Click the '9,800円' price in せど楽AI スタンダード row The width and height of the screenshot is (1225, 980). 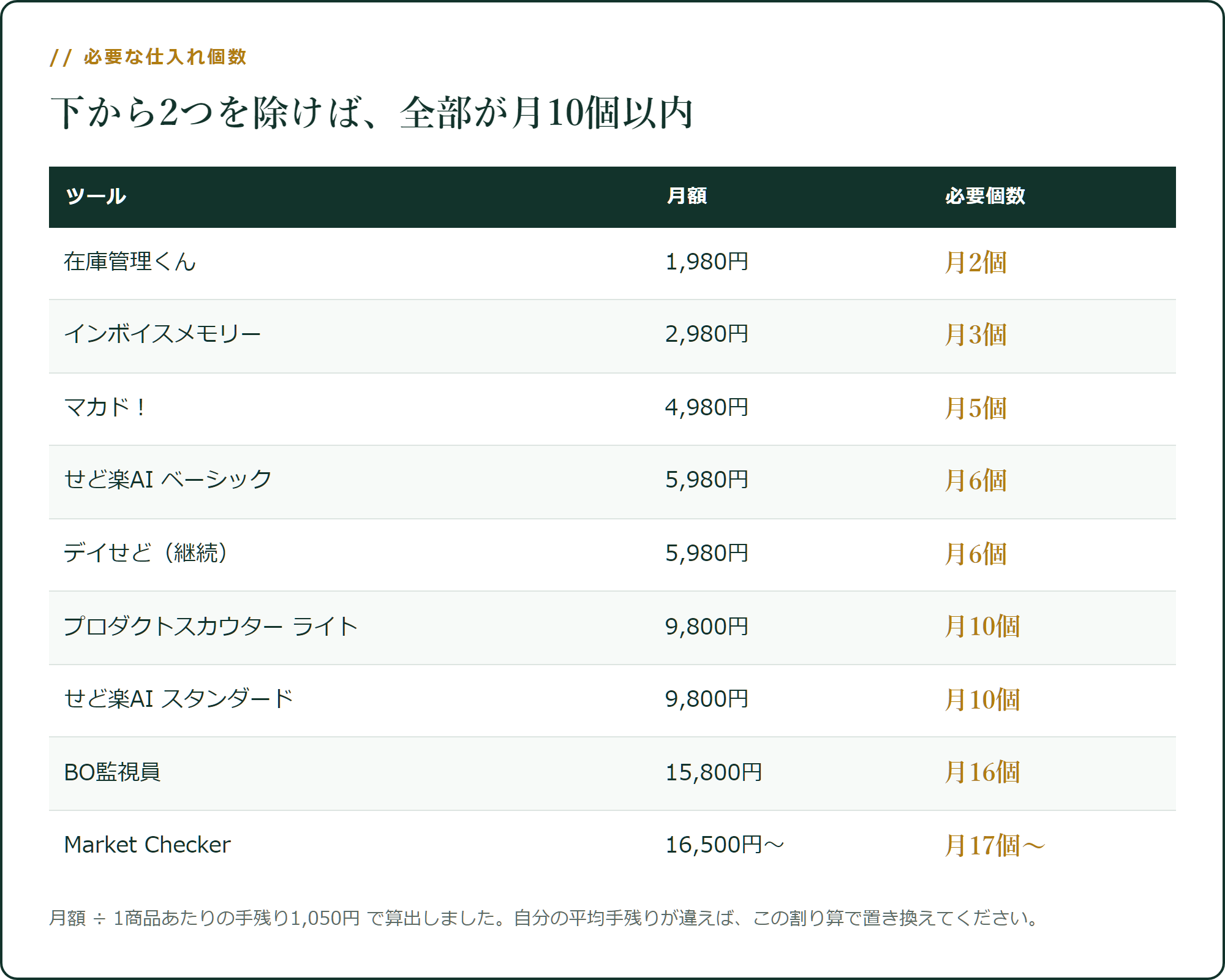[707, 699]
